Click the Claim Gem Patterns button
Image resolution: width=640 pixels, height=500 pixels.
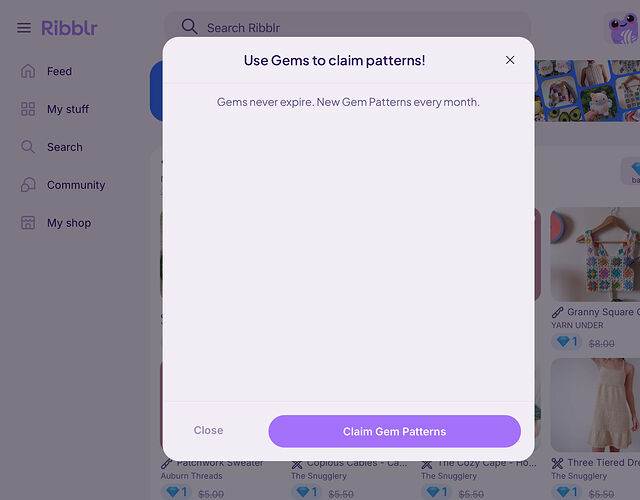click(x=394, y=431)
